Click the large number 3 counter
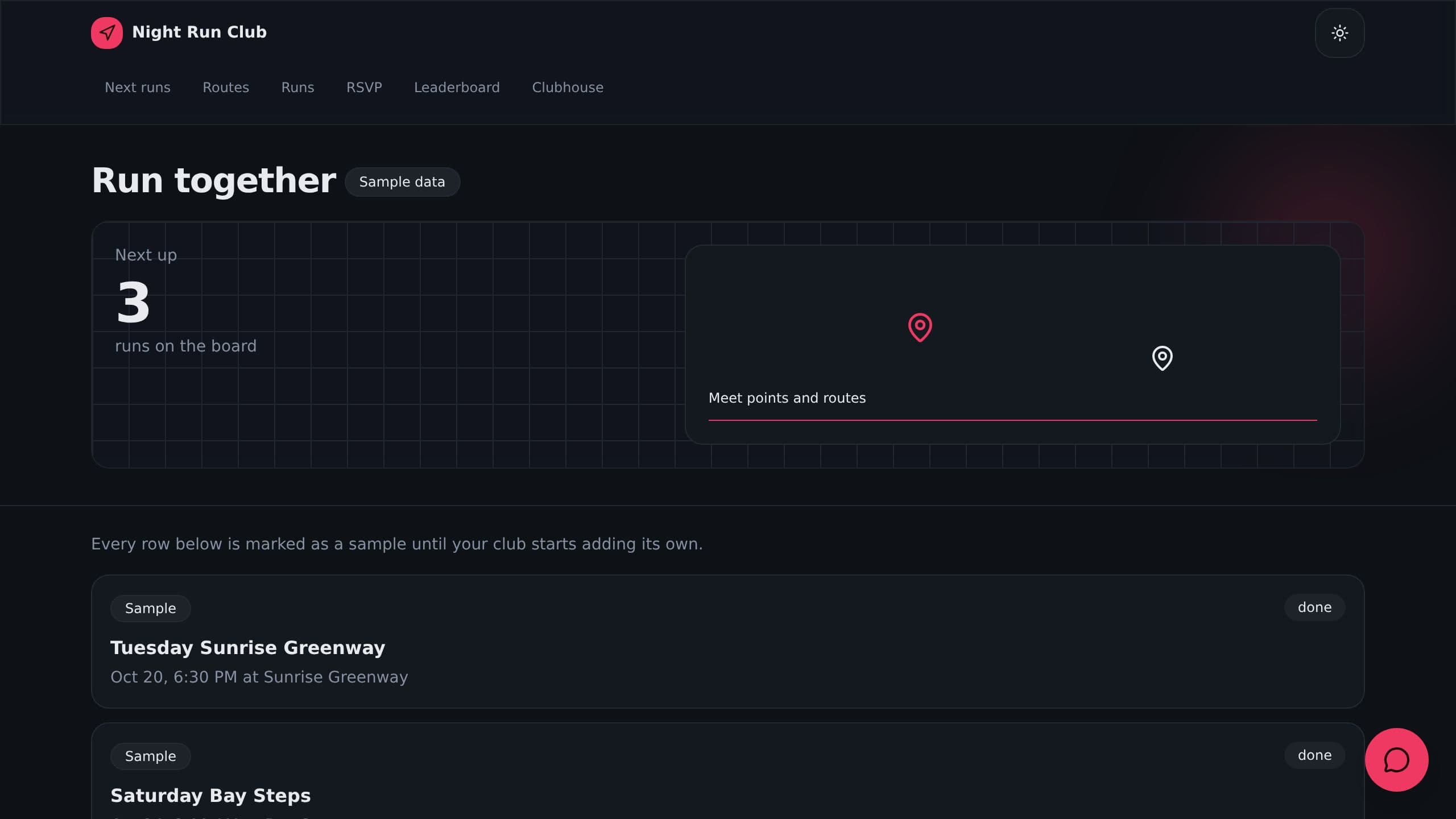 [x=133, y=303]
